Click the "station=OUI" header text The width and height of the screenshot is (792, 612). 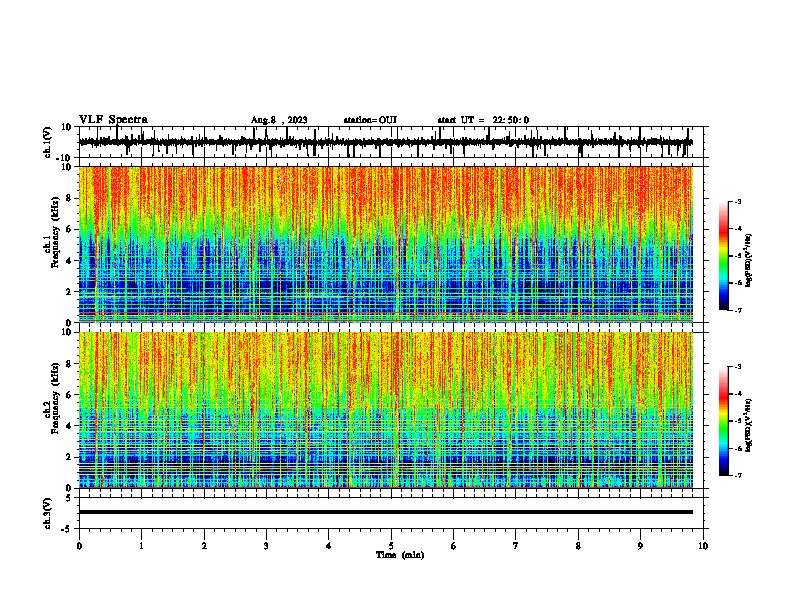coord(370,120)
